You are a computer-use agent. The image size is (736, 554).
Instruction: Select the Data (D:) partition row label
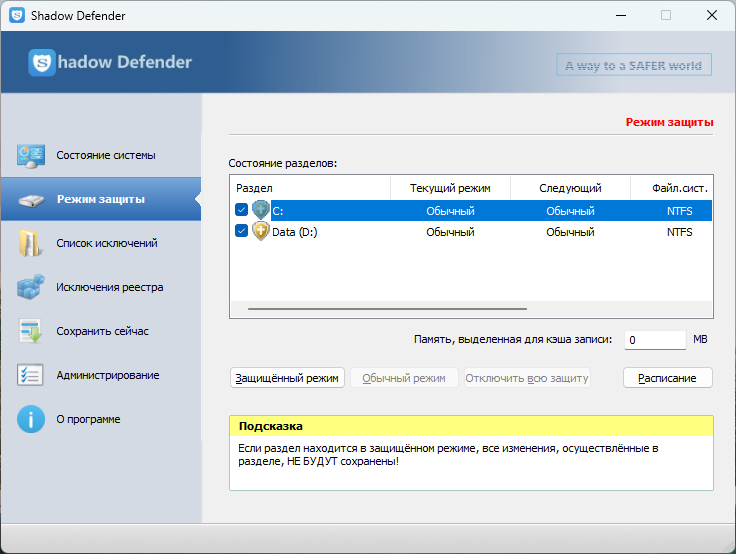[295, 232]
